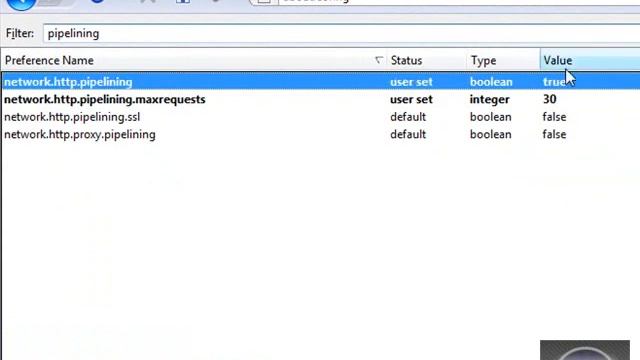The image size is (640, 360).
Task: Click the Filter input field
Action: pos(341,33)
